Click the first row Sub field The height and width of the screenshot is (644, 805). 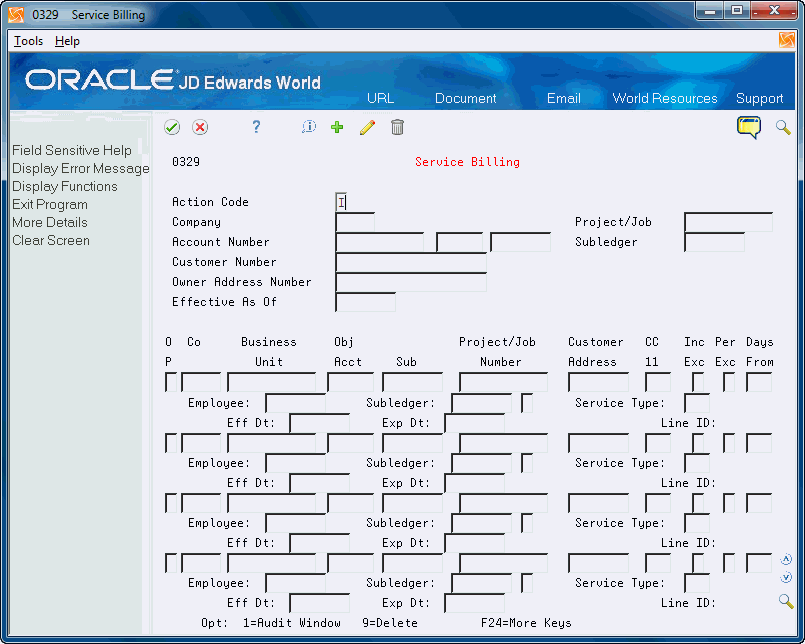(x=412, y=382)
